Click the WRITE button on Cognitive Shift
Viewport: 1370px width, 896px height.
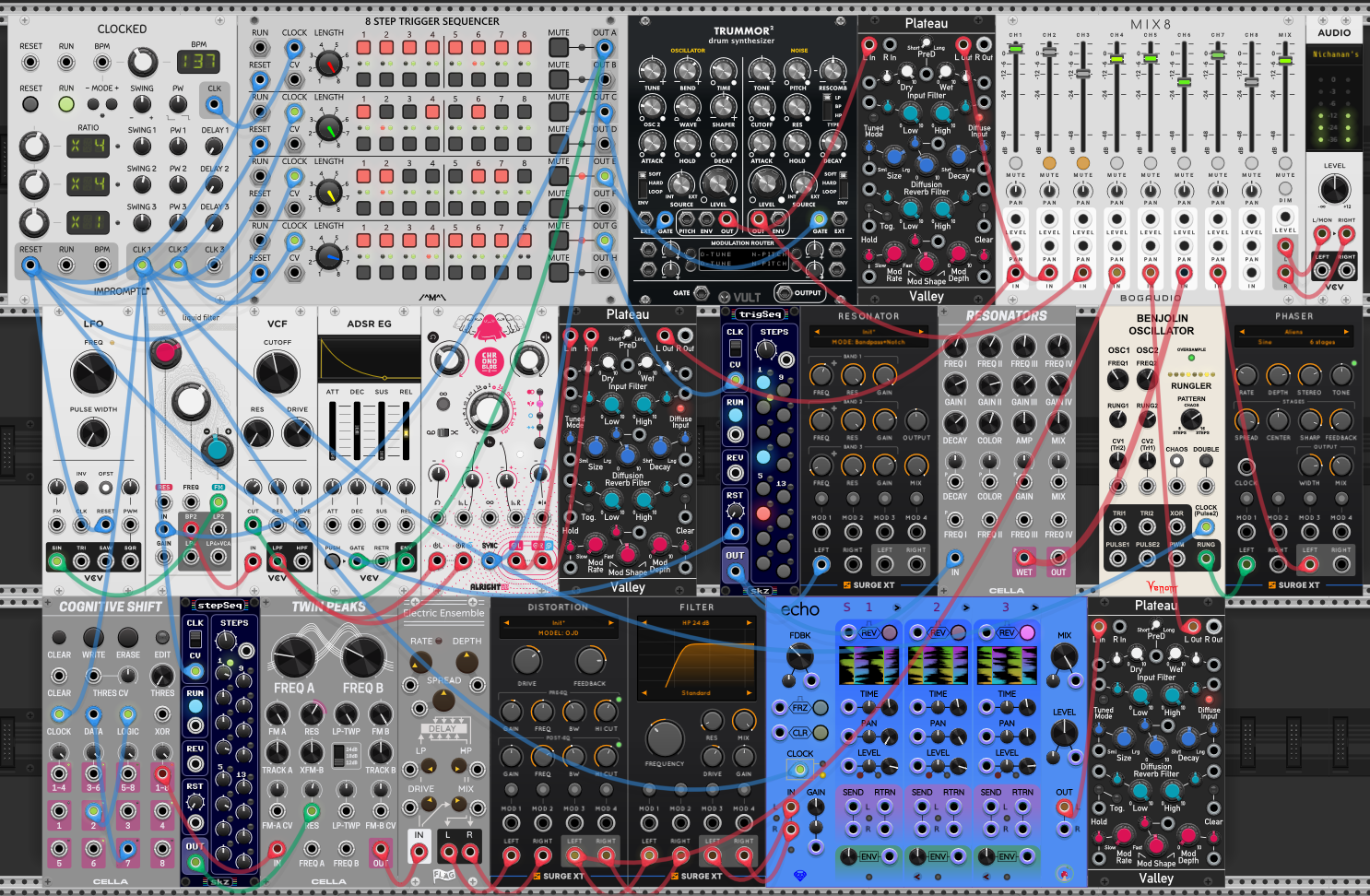(x=93, y=637)
